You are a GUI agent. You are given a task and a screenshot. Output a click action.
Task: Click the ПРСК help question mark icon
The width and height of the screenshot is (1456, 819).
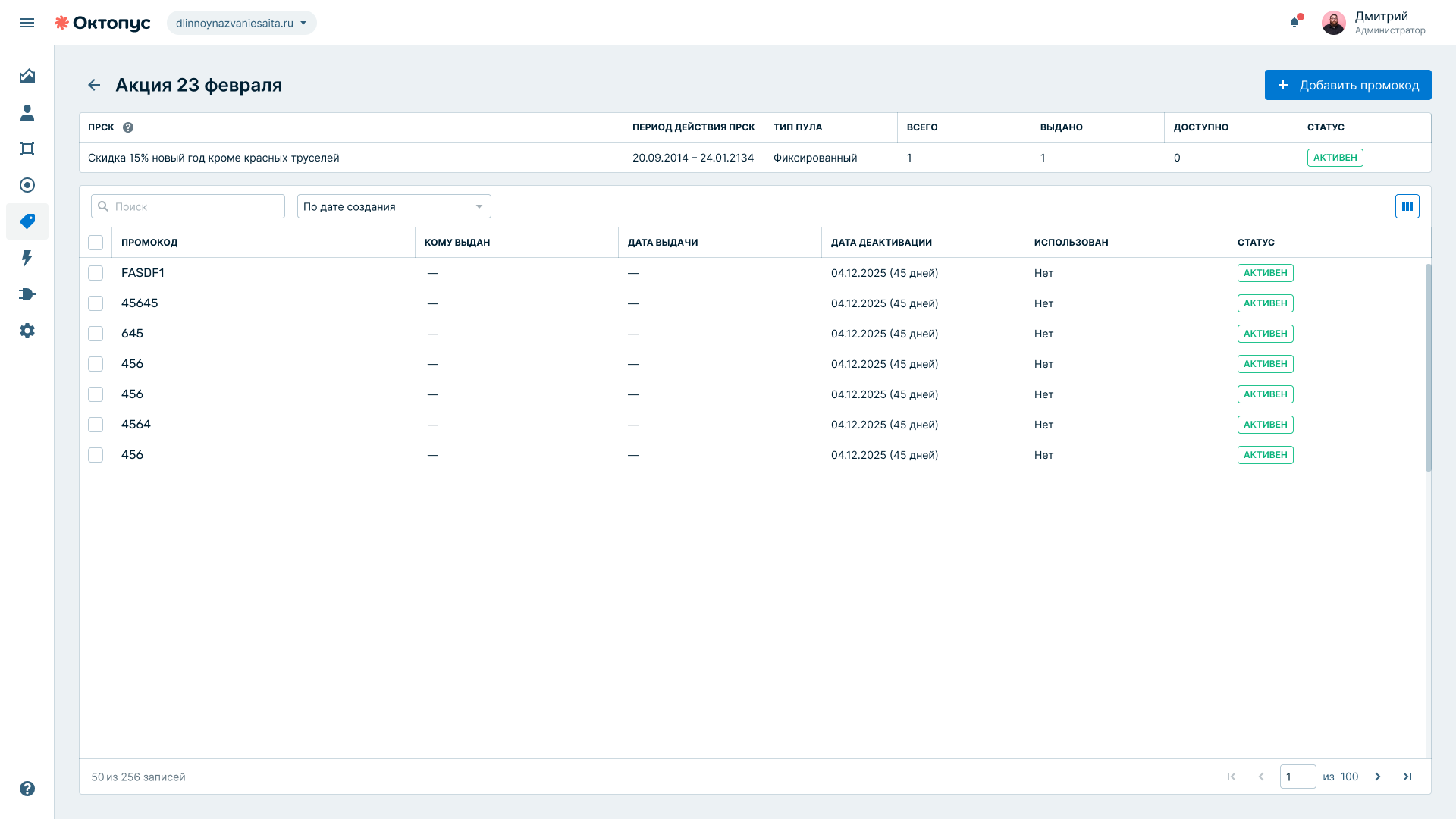(x=128, y=127)
